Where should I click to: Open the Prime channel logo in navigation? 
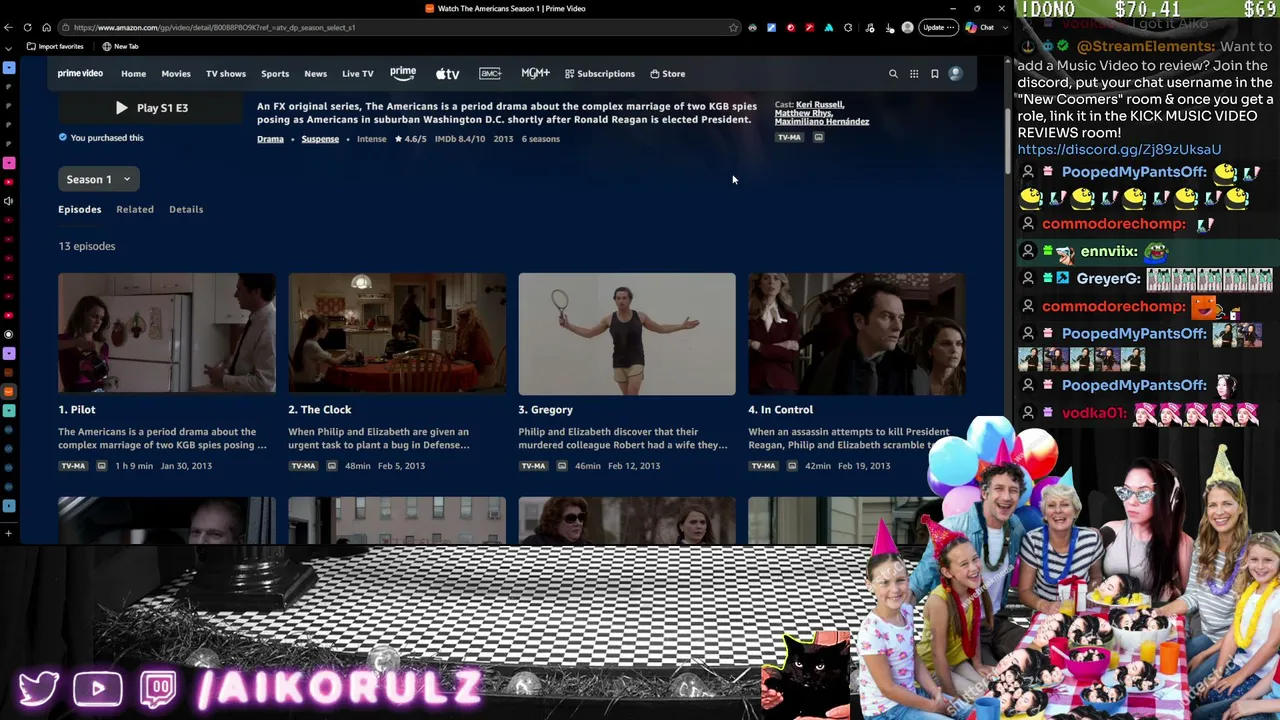(403, 73)
